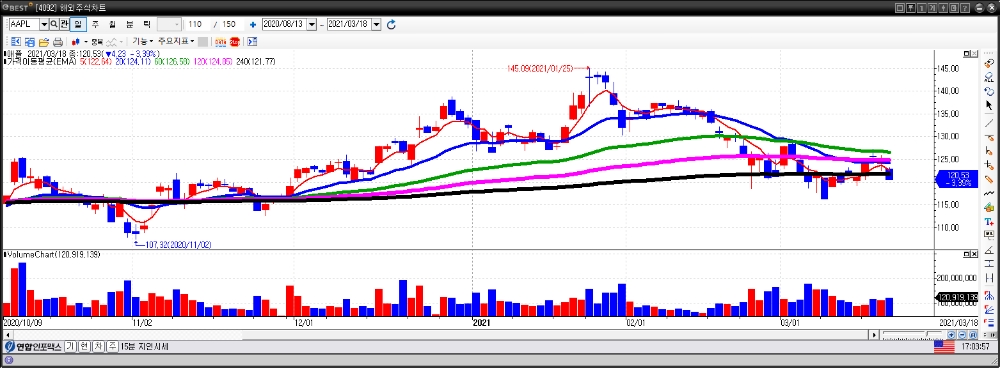The width and height of the screenshot is (1000, 368).
Task: Click the first chart layout toolbar icon
Action: (x=16, y=42)
